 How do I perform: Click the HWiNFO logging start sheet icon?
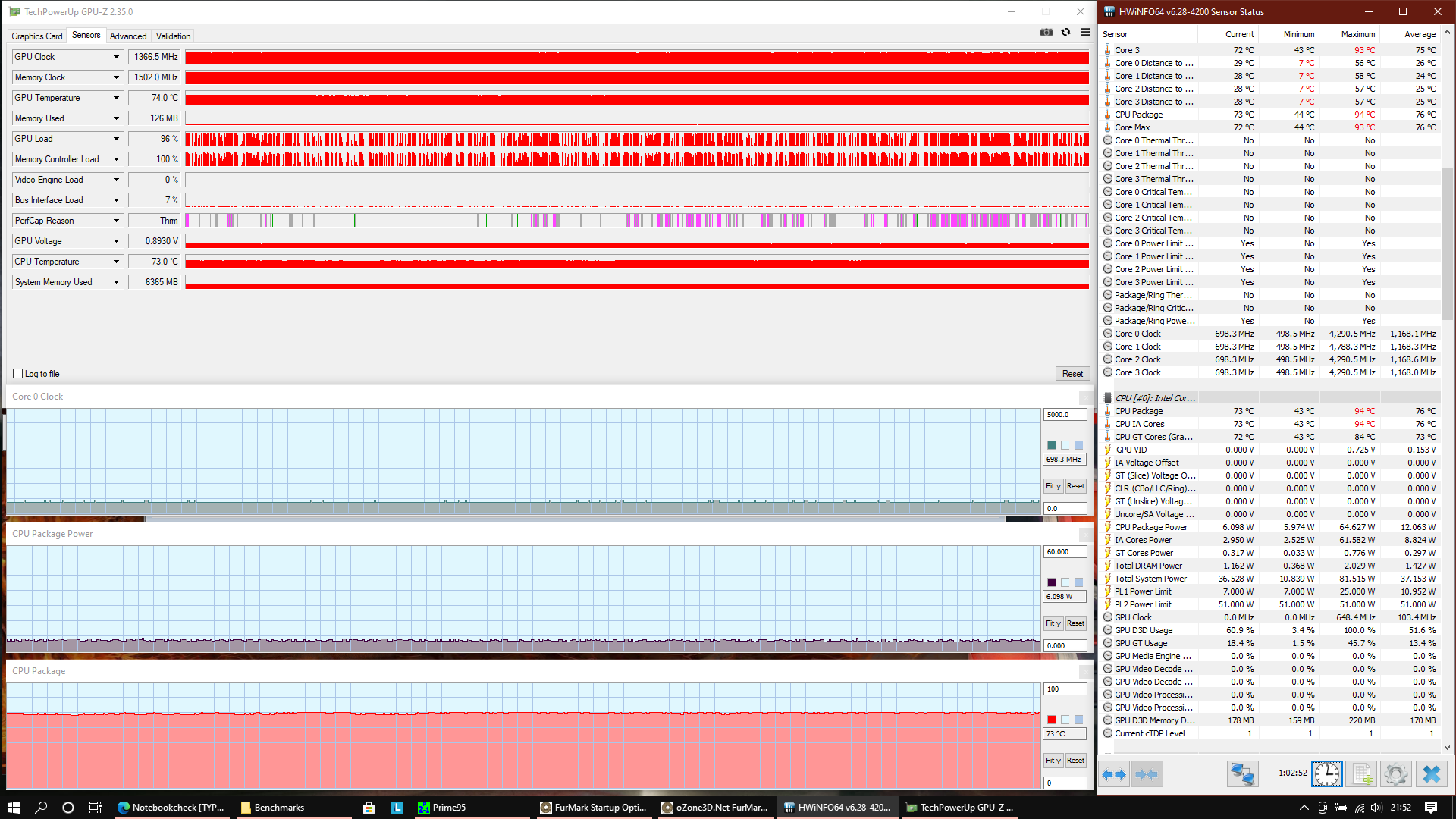(x=1362, y=774)
